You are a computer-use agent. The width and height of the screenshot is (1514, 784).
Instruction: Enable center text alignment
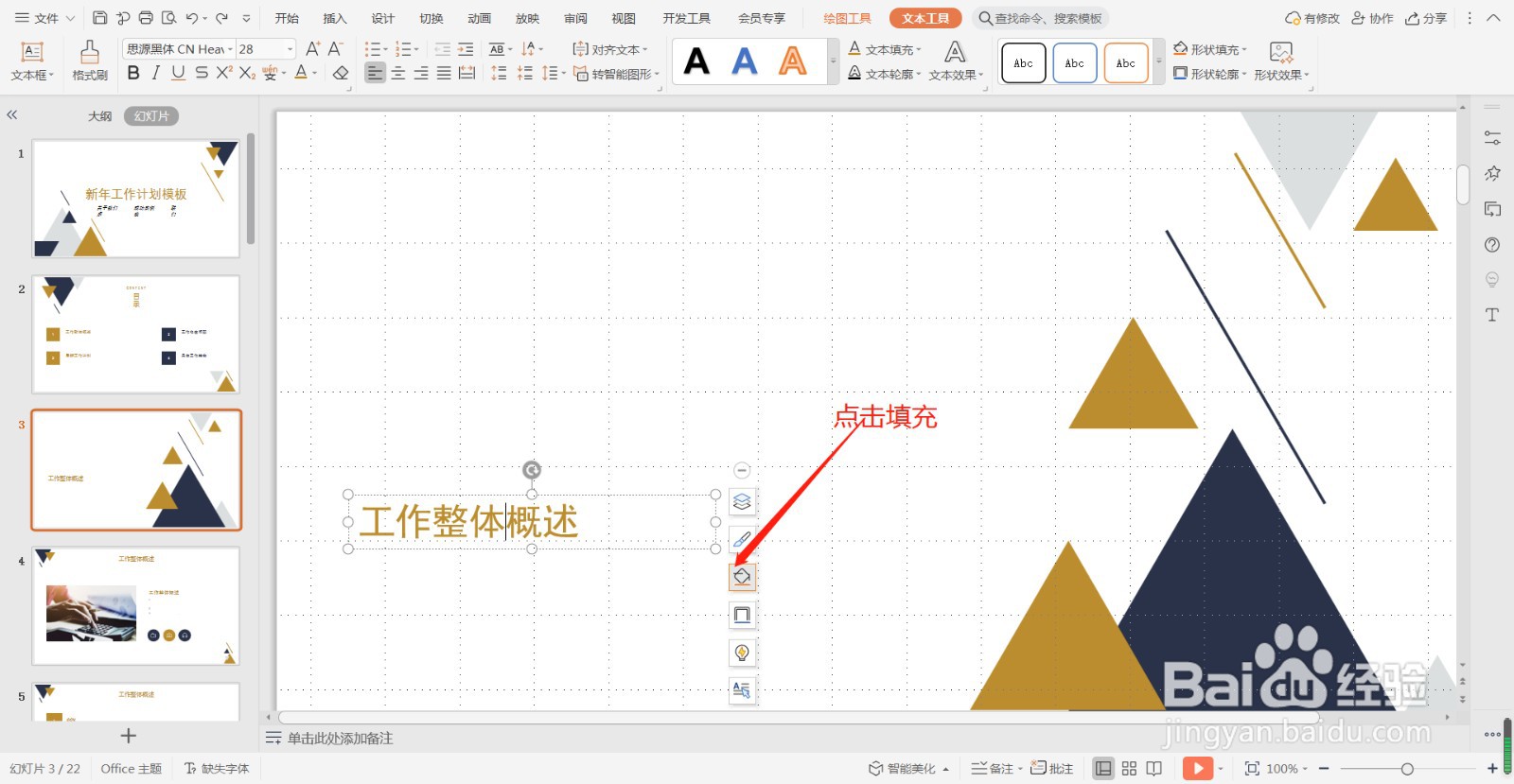click(x=398, y=73)
